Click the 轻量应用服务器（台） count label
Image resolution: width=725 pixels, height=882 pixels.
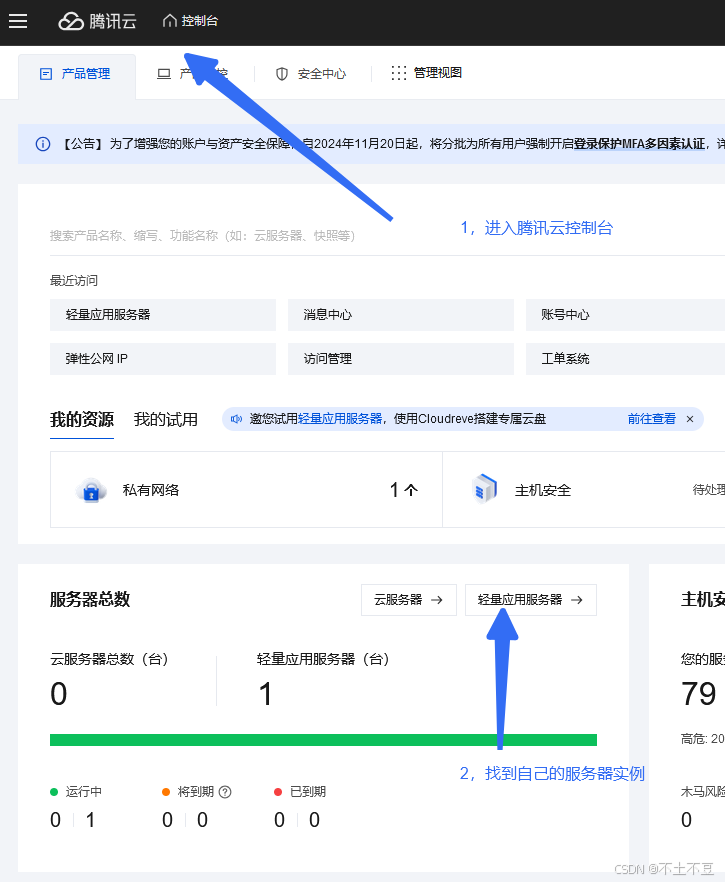(323, 659)
